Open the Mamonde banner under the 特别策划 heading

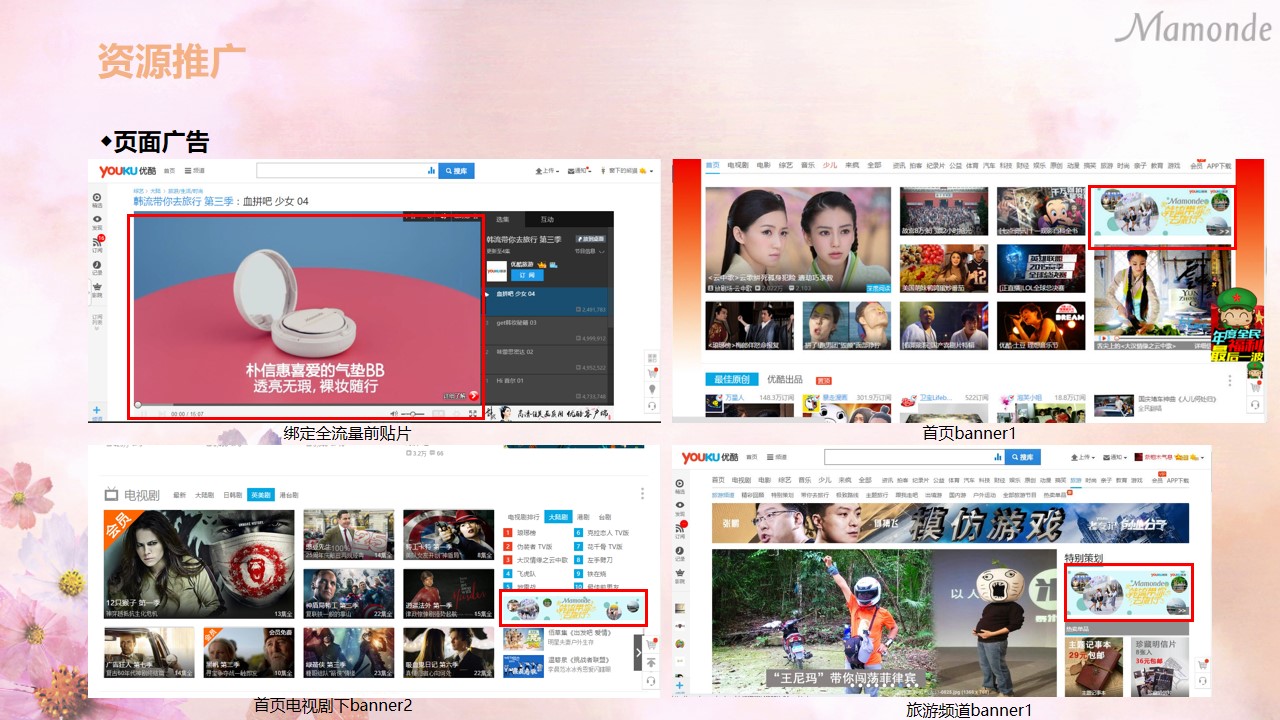point(1128,592)
